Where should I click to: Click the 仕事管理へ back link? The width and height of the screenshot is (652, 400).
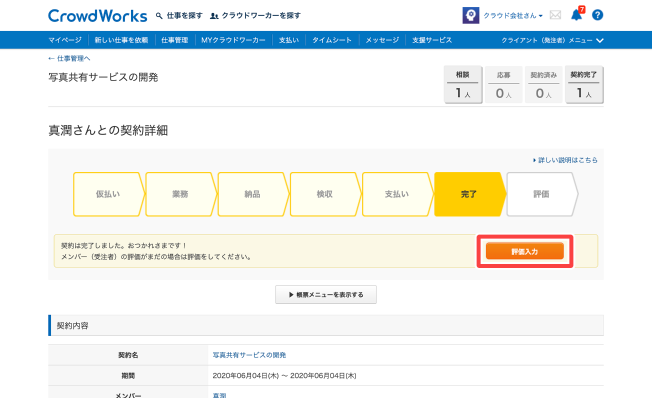68,59
